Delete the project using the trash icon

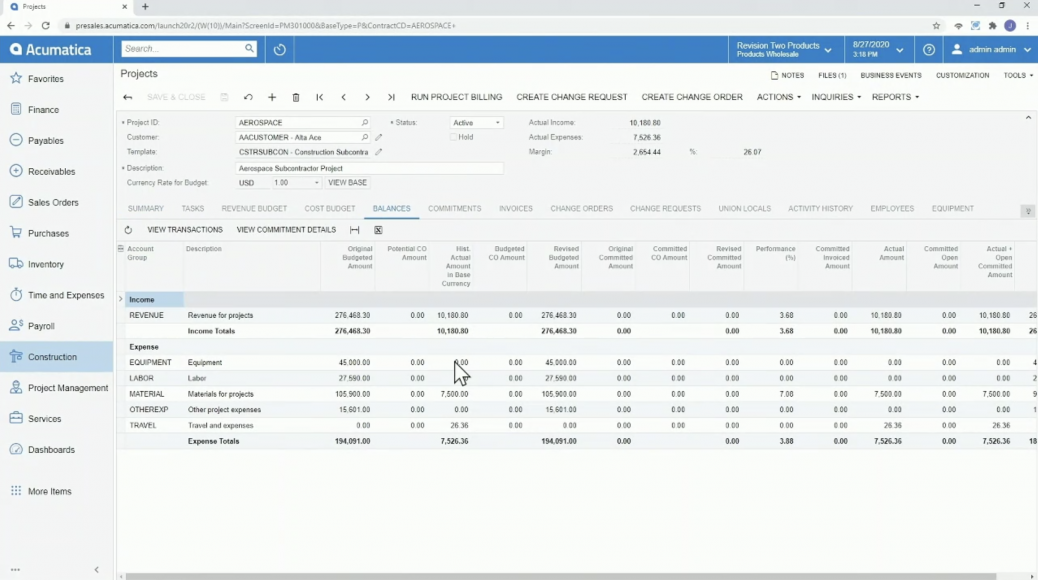pyautogui.click(x=295, y=97)
